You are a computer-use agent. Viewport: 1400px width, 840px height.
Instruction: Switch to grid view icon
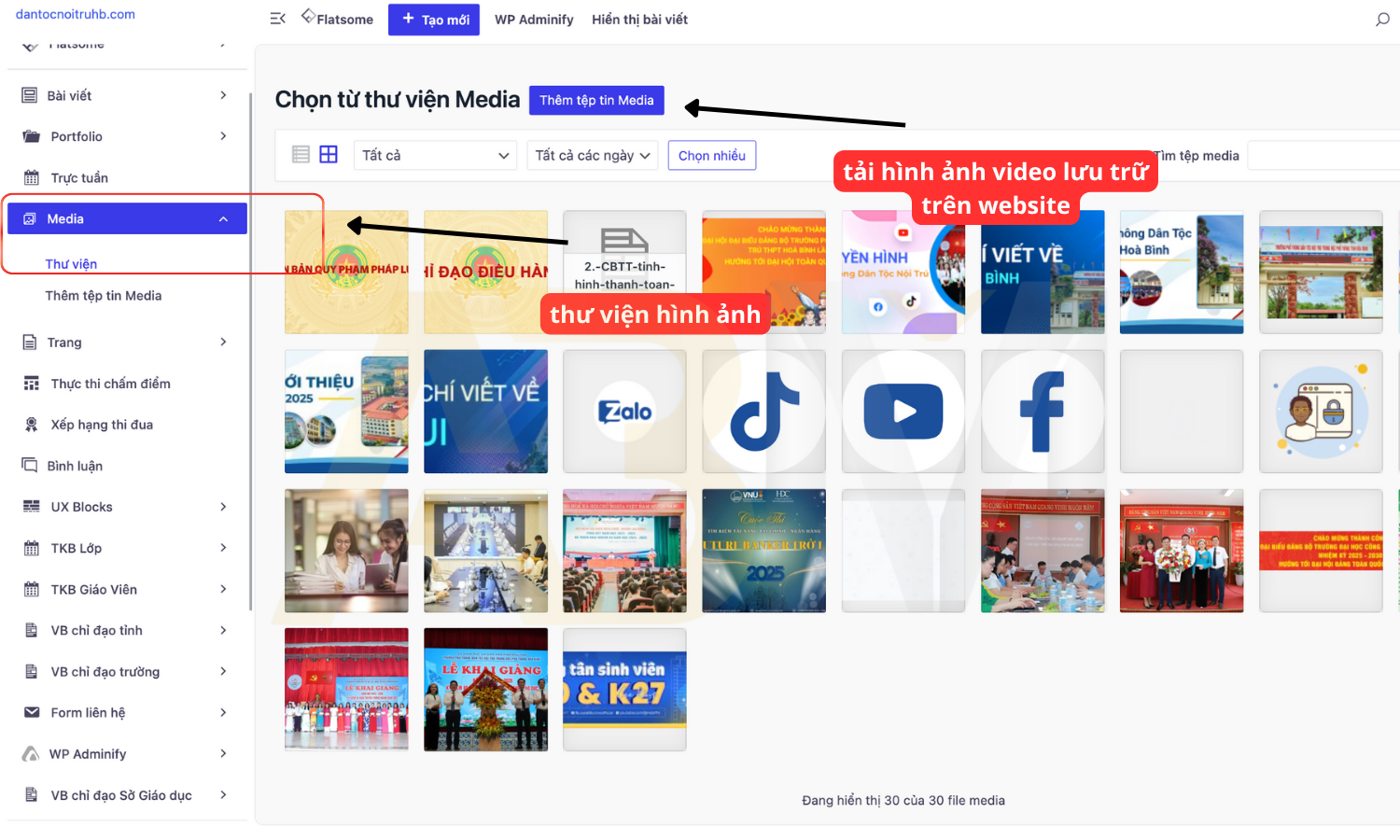[x=329, y=155]
